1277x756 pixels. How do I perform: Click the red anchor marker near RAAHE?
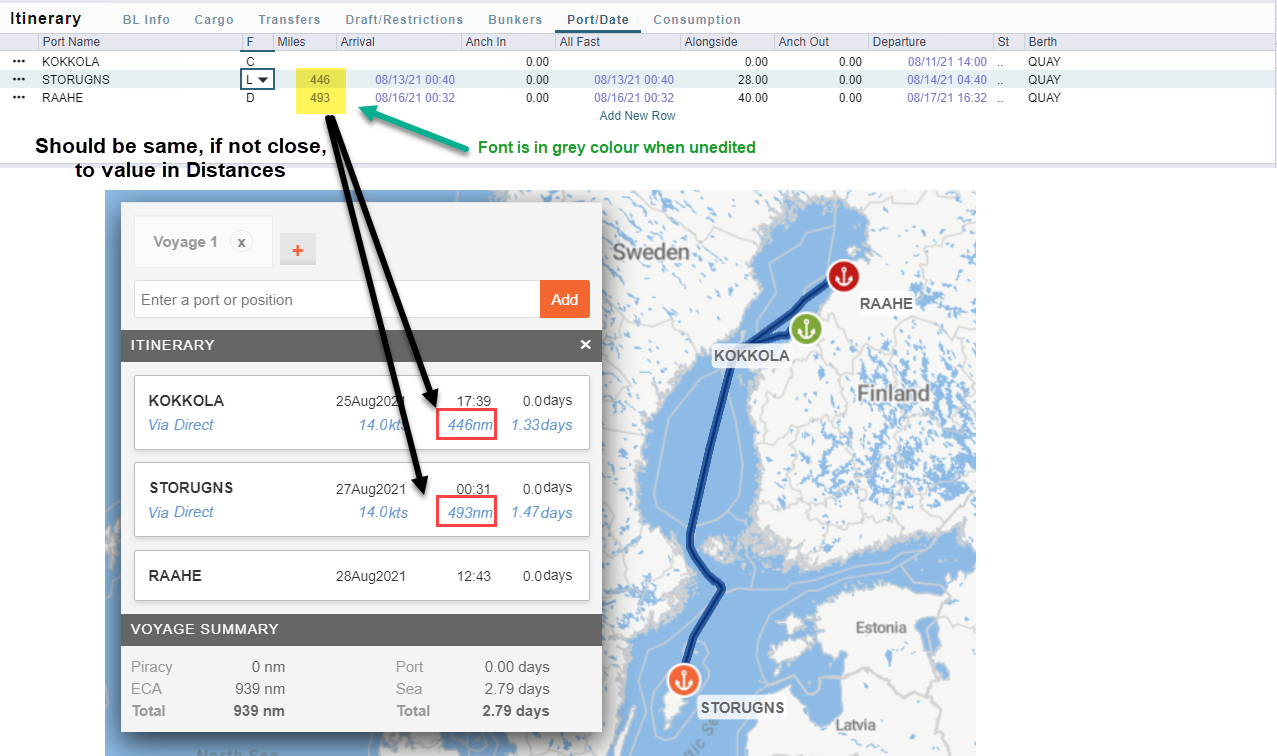point(843,276)
